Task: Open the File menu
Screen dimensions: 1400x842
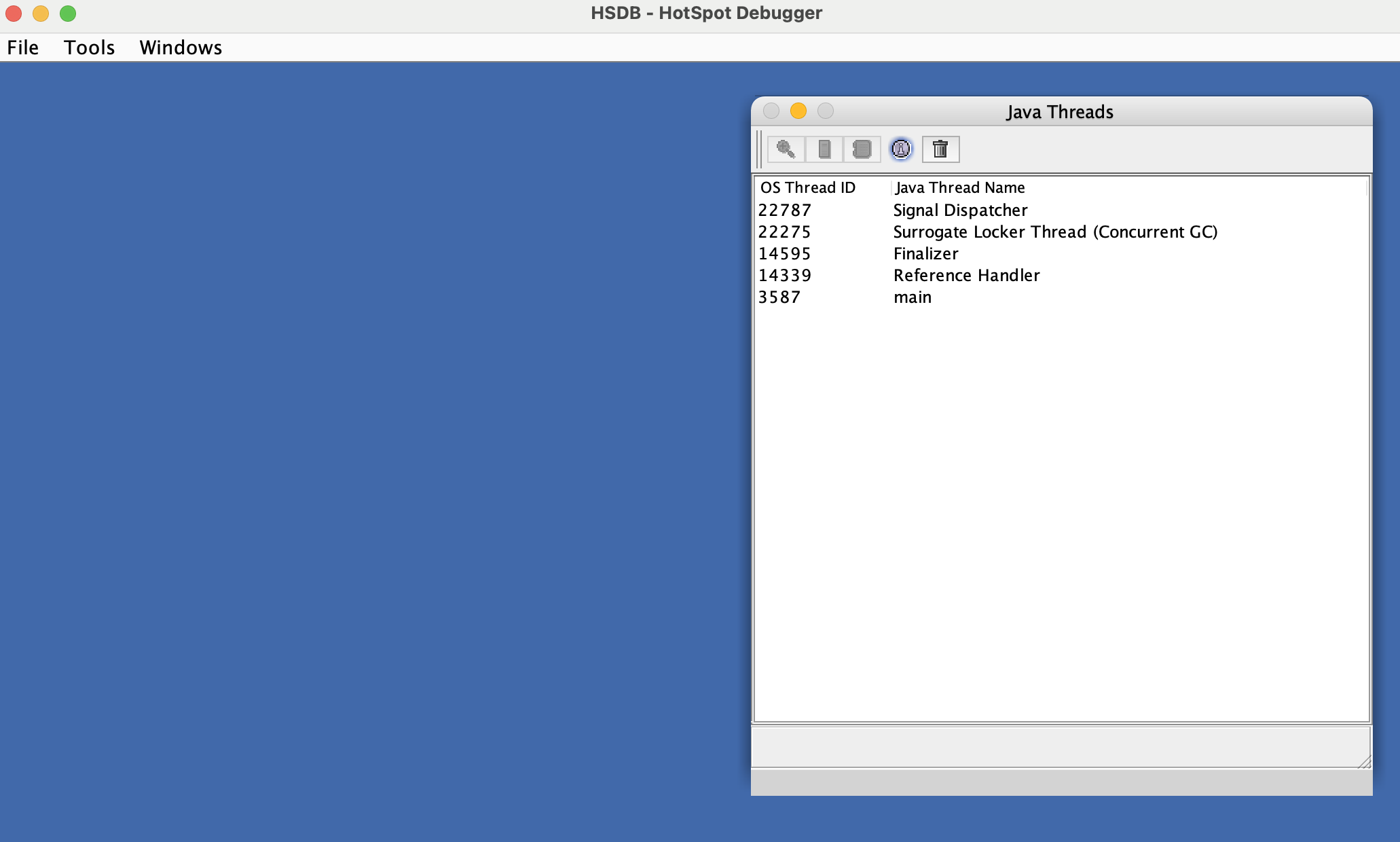Action: point(23,48)
